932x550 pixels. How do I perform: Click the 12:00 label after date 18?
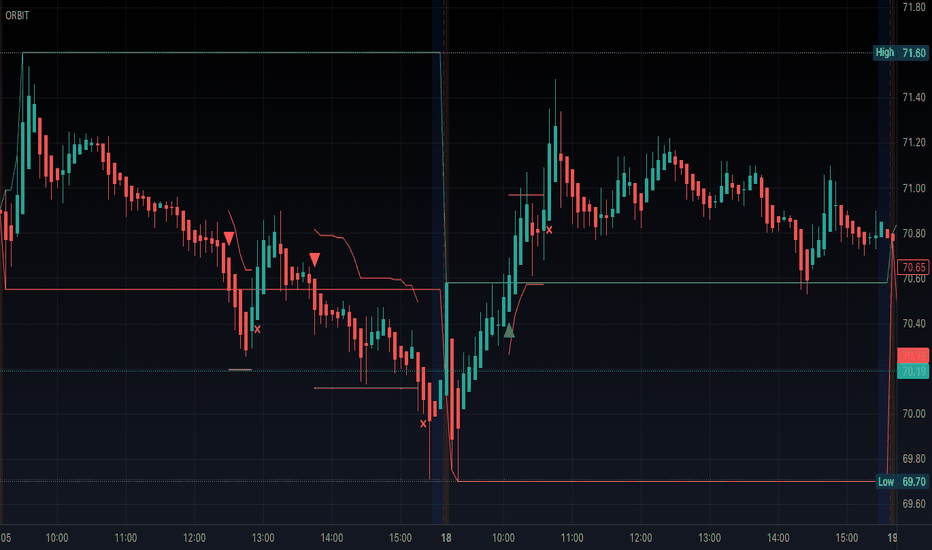coord(641,538)
